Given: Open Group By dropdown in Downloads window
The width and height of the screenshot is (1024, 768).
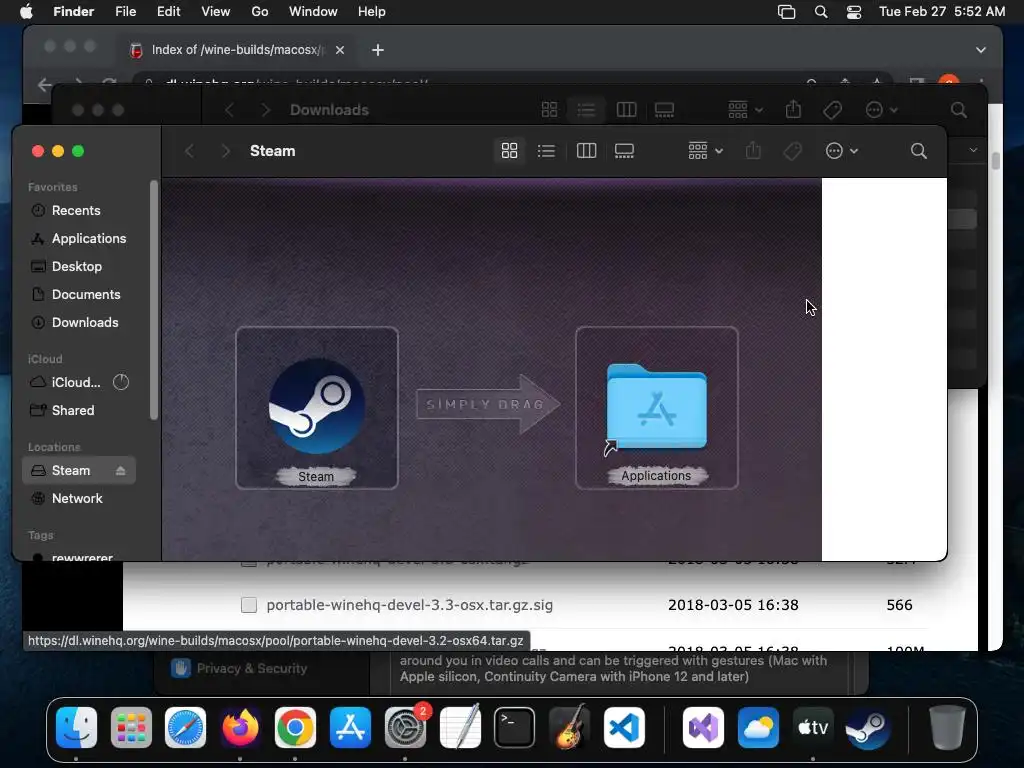Looking at the screenshot, I should pos(745,110).
